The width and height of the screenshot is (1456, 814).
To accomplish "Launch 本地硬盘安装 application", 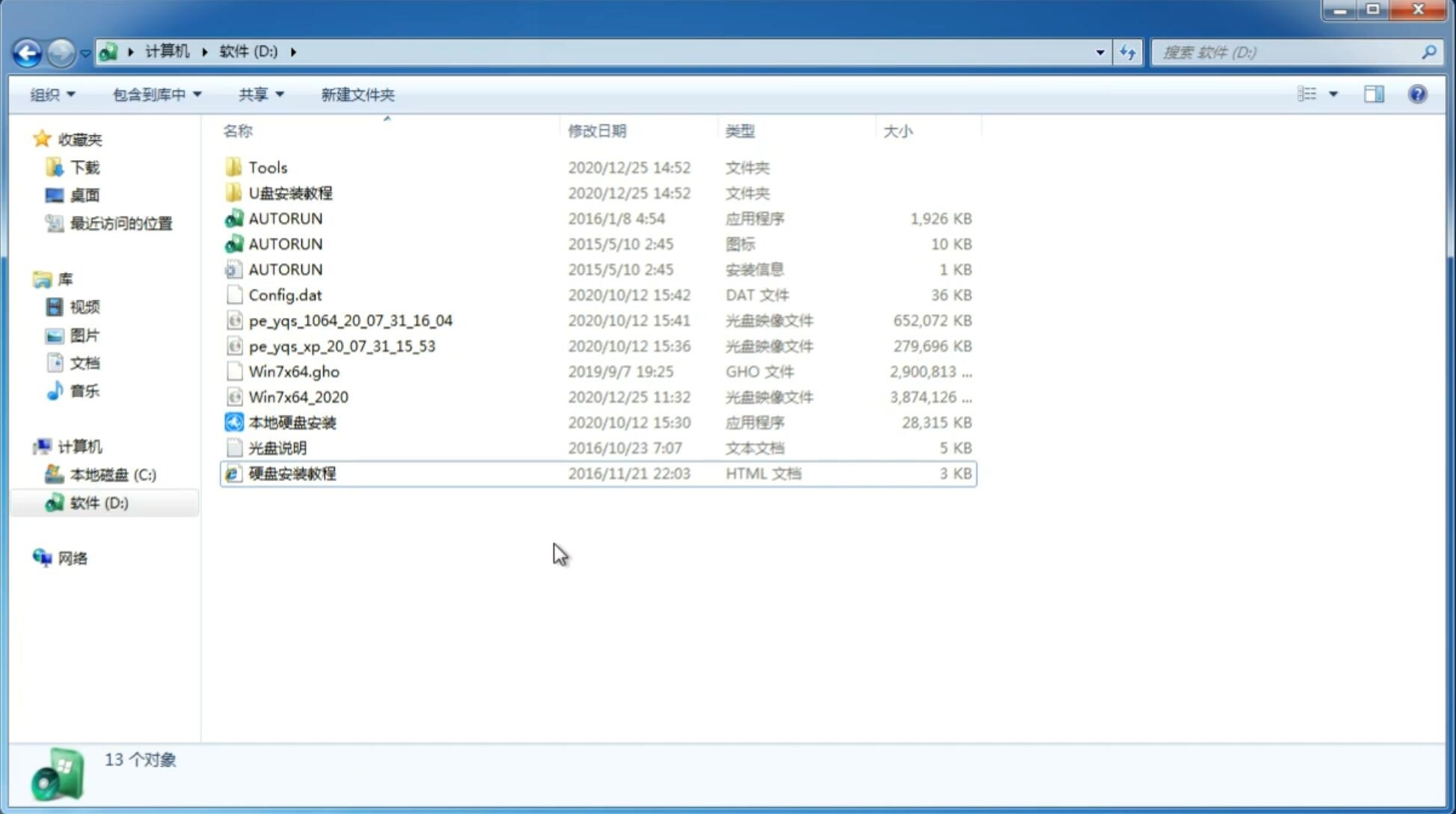I will click(292, 421).
